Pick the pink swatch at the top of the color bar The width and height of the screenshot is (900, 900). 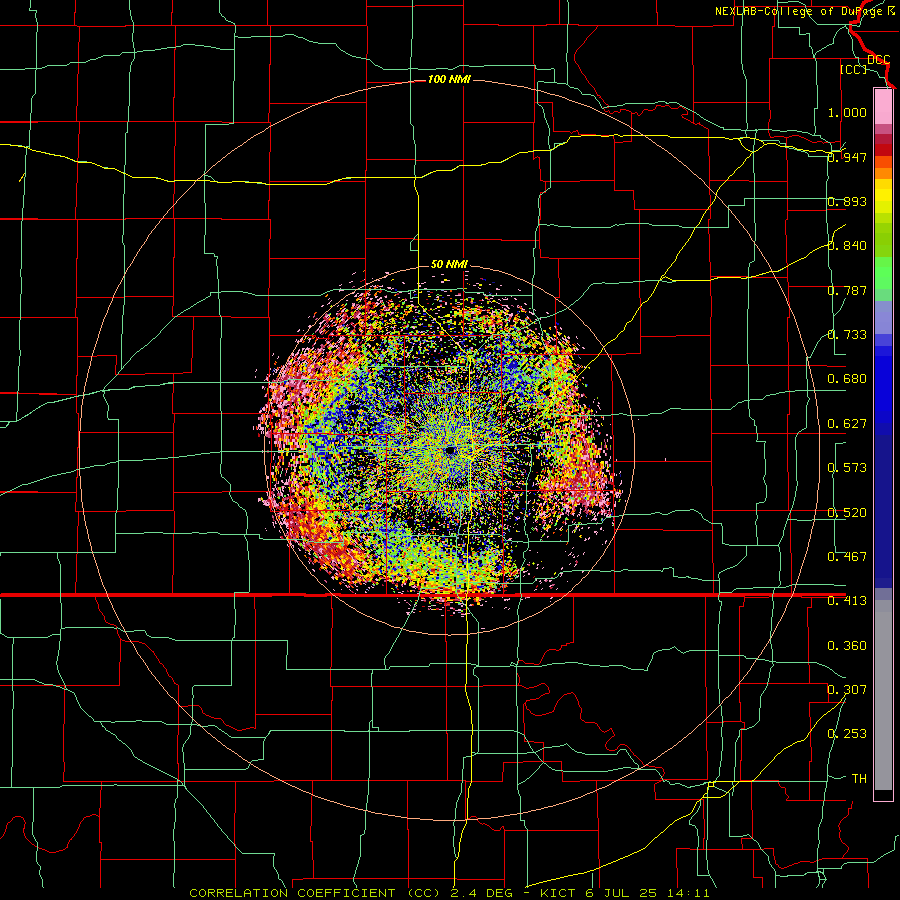tap(883, 106)
